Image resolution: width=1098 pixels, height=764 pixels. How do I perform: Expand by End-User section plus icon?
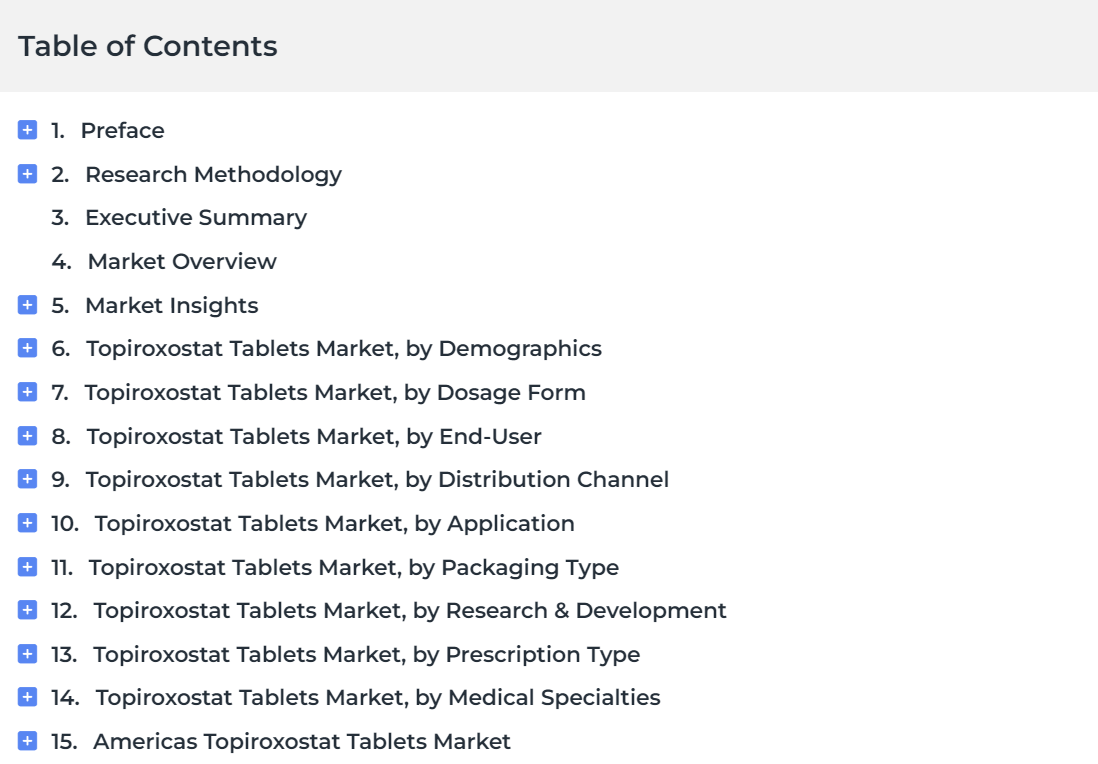(27, 436)
